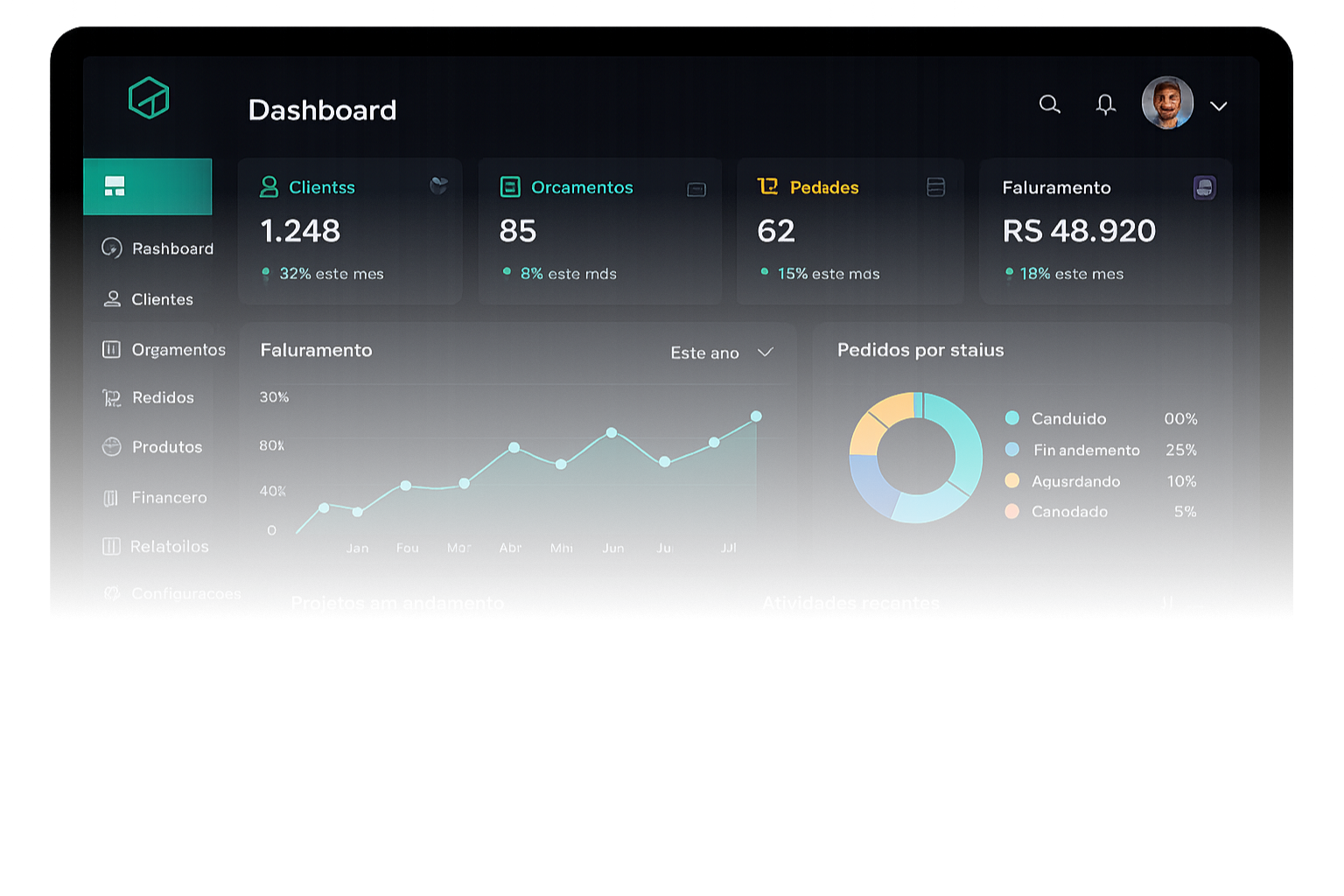Click the Produtos sidebar icon
Image resolution: width=1344 pixels, height=896 pixels.
111,446
